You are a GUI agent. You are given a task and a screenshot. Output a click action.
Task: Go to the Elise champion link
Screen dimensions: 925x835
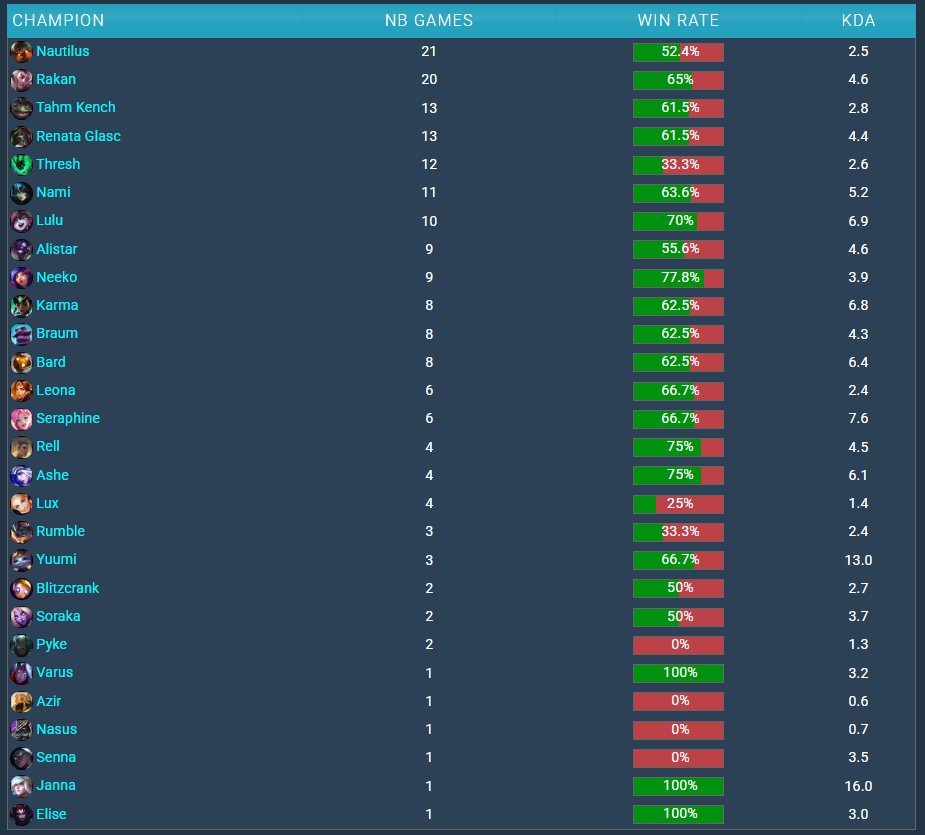51,814
